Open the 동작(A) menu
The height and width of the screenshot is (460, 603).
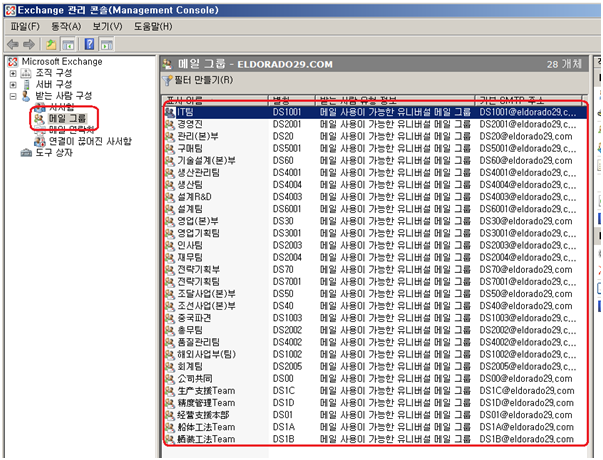click(66, 27)
